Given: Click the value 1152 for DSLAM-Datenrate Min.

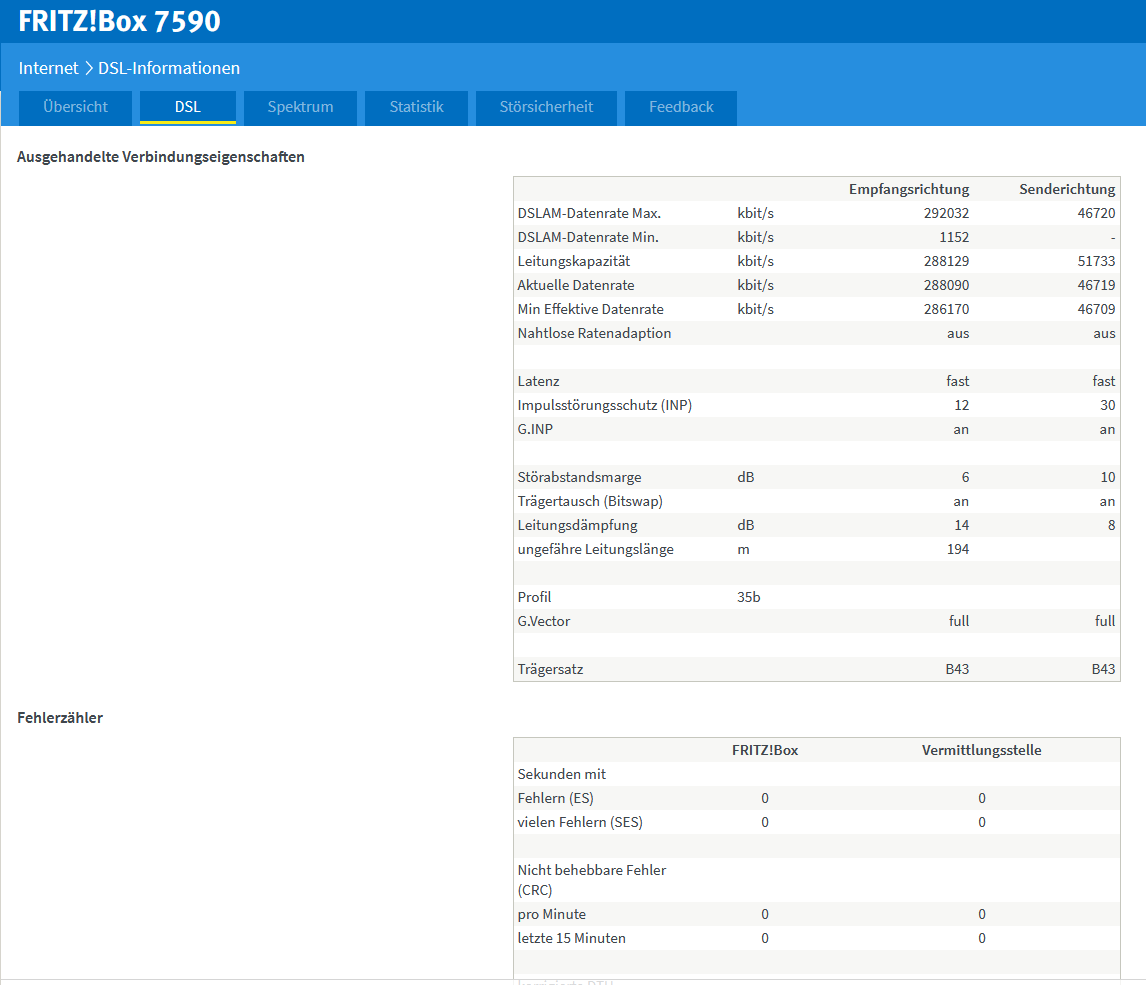Looking at the screenshot, I should 954,237.
